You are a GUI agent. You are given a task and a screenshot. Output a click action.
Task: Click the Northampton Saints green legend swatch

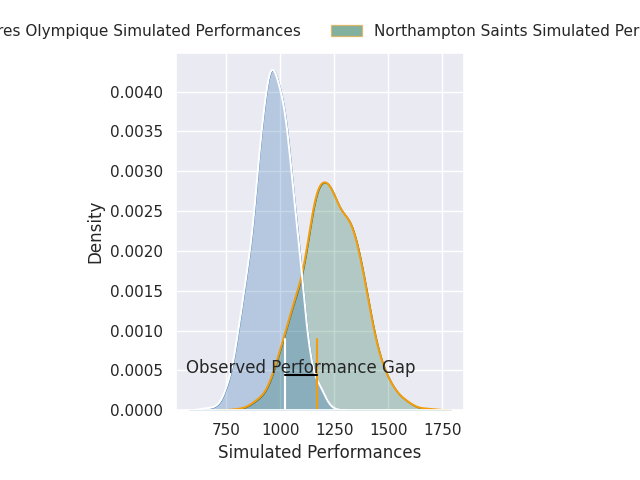347,31
